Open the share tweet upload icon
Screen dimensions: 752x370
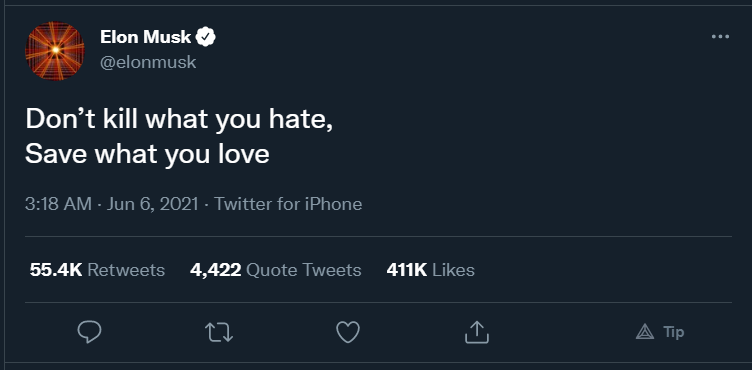(477, 332)
